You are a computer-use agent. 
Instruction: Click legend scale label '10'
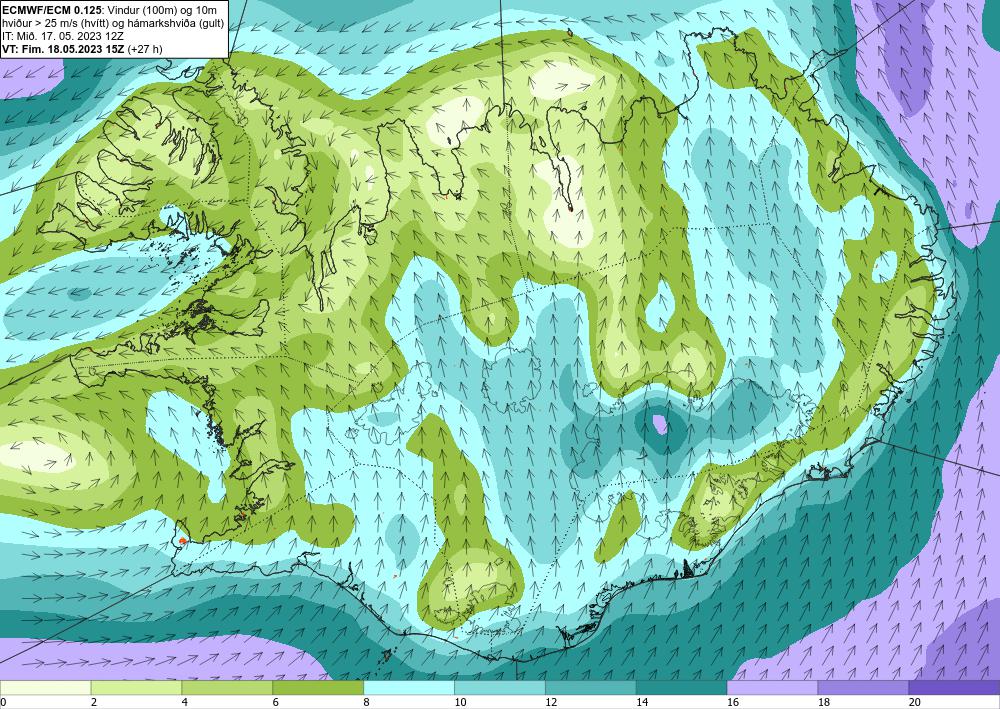(x=460, y=702)
